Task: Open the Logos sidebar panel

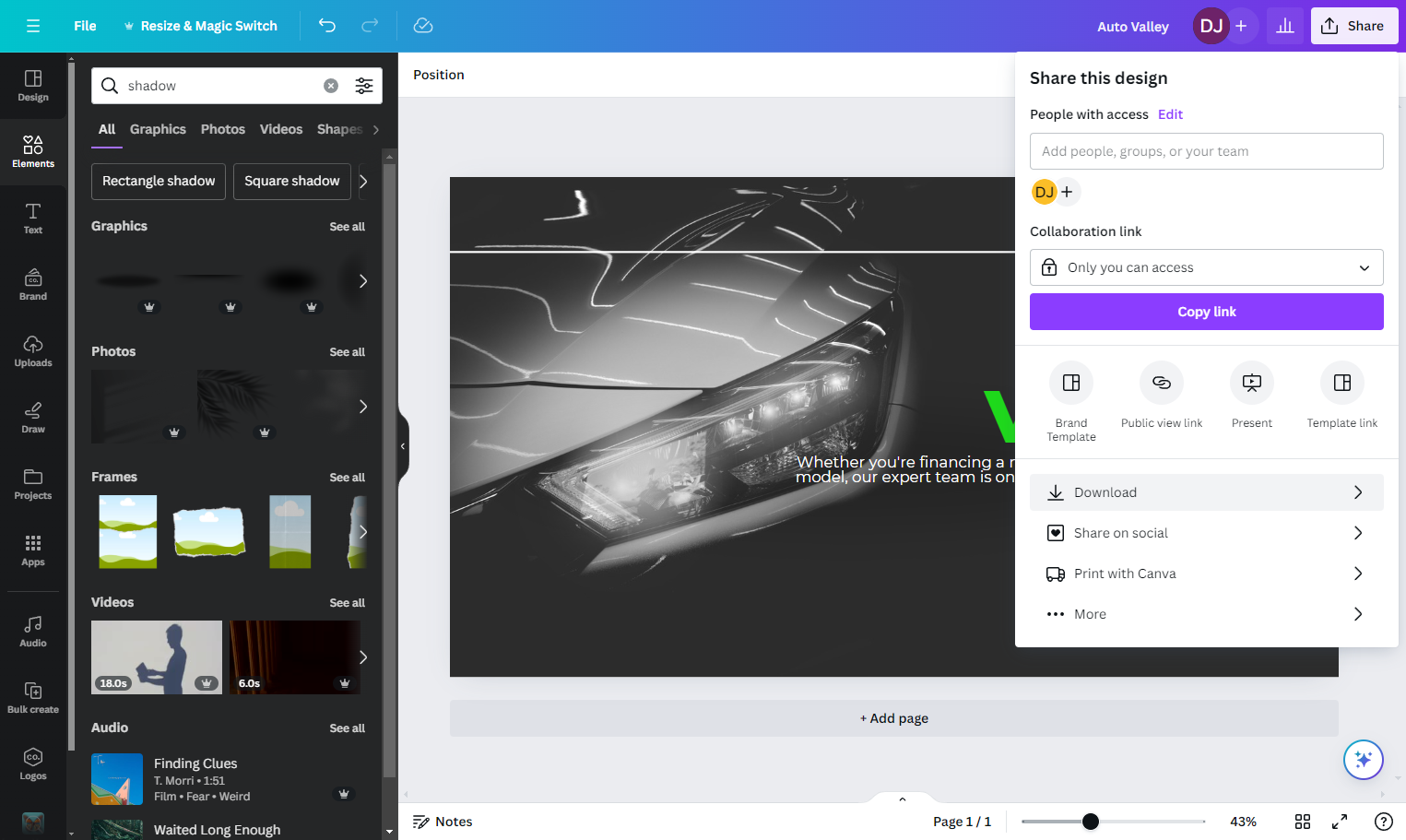Action: click(x=33, y=764)
